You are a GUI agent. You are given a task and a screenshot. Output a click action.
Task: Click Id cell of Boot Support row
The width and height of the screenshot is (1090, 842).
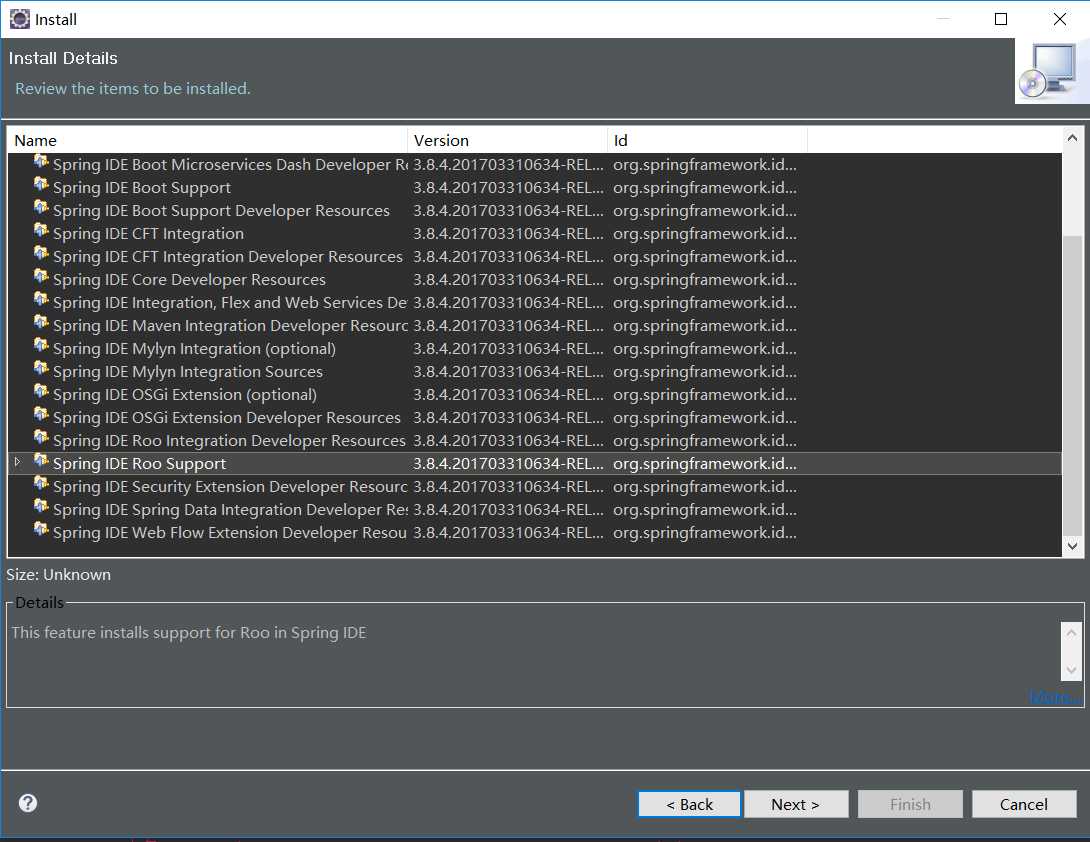(705, 188)
